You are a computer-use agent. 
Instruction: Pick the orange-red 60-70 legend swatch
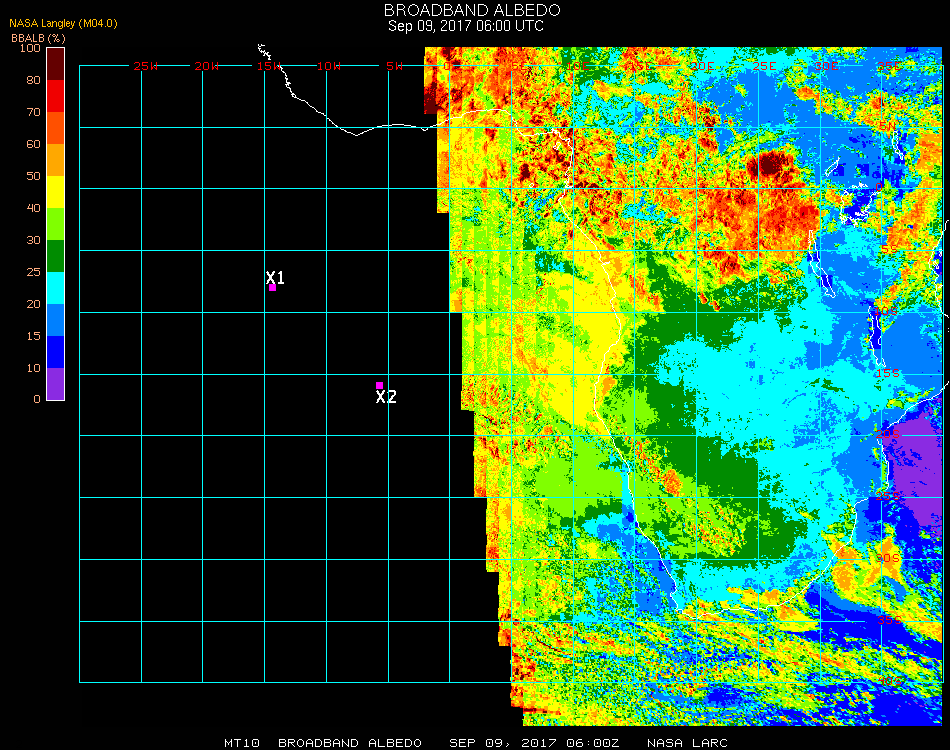[x=56, y=128]
